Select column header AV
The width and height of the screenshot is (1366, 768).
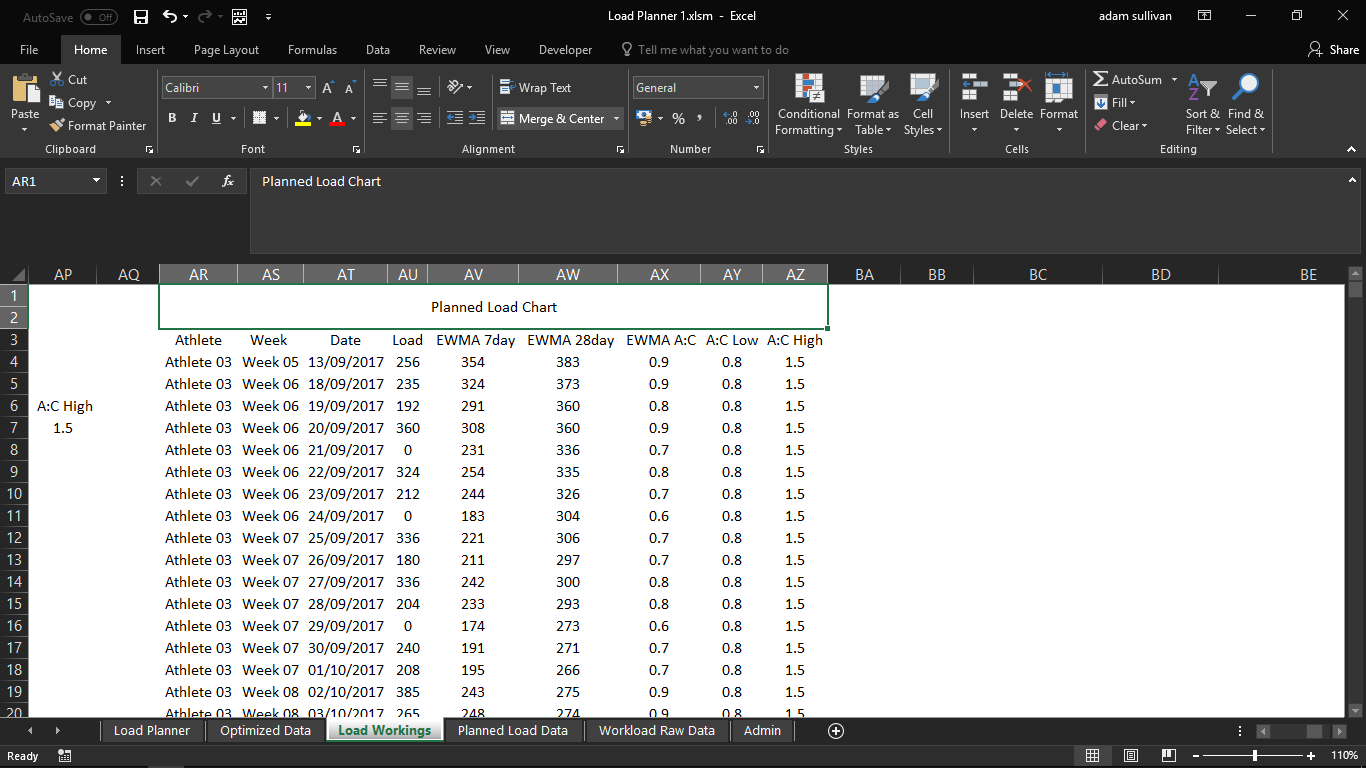pos(473,275)
